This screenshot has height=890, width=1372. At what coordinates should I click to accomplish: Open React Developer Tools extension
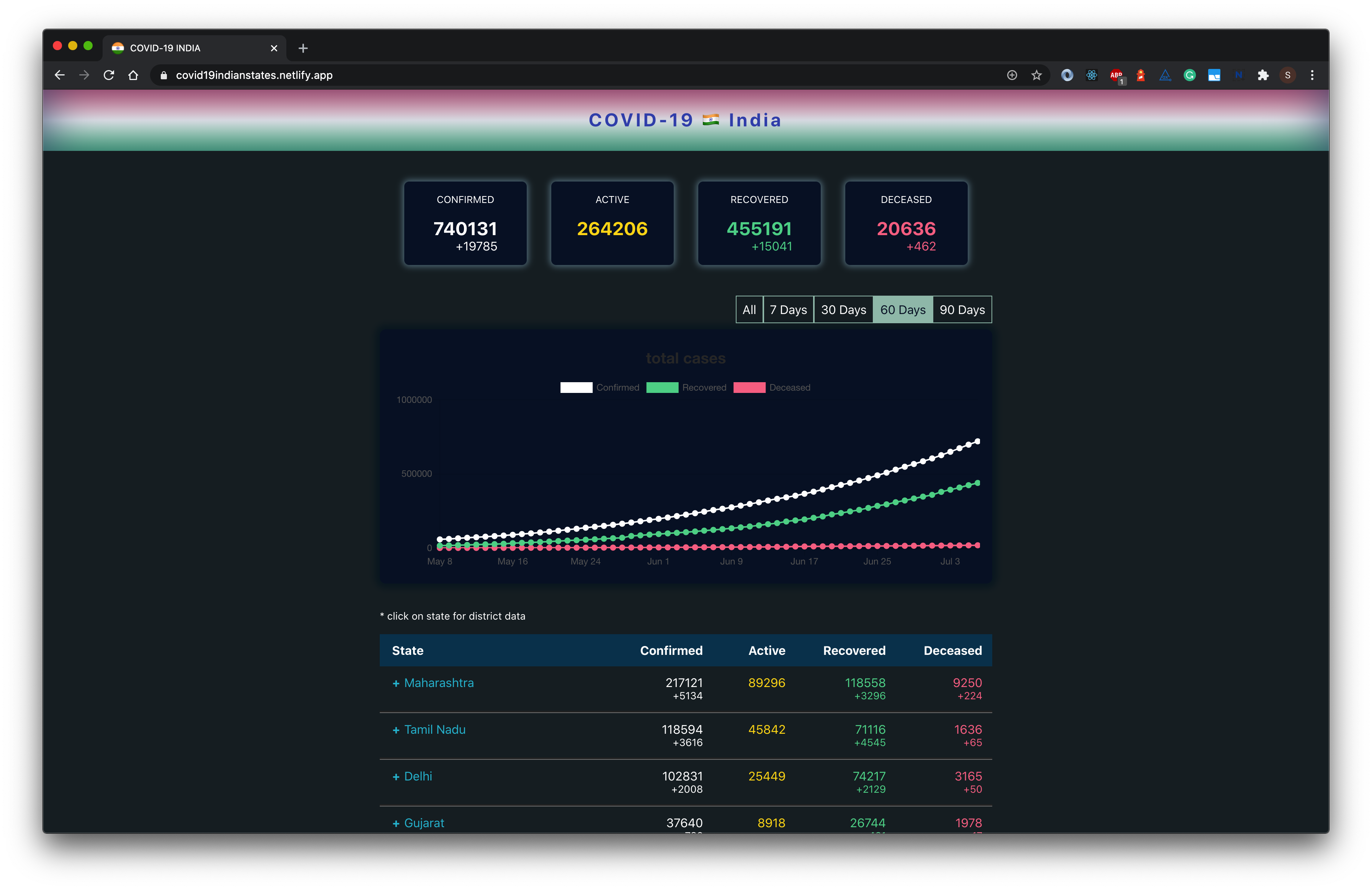[x=1091, y=75]
